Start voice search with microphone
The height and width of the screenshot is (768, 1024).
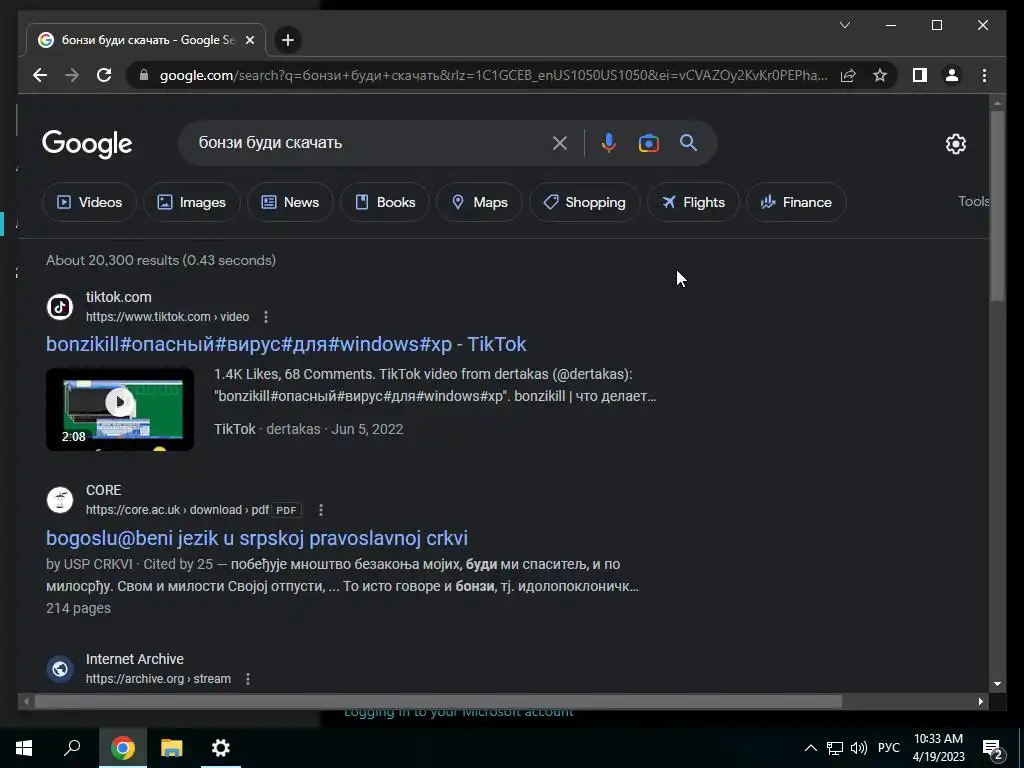608,143
